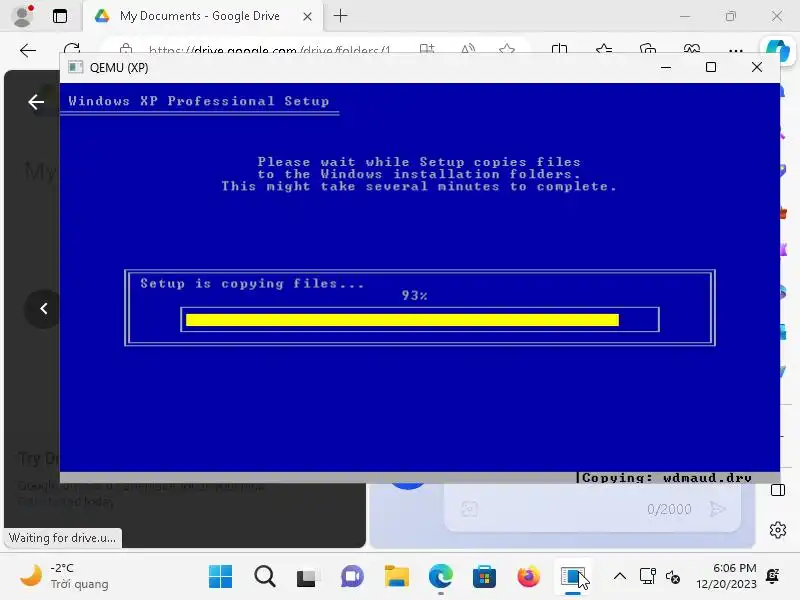Switch to Microsoft Edge on taskbar
800x600 pixels.
tap(440, 577)
